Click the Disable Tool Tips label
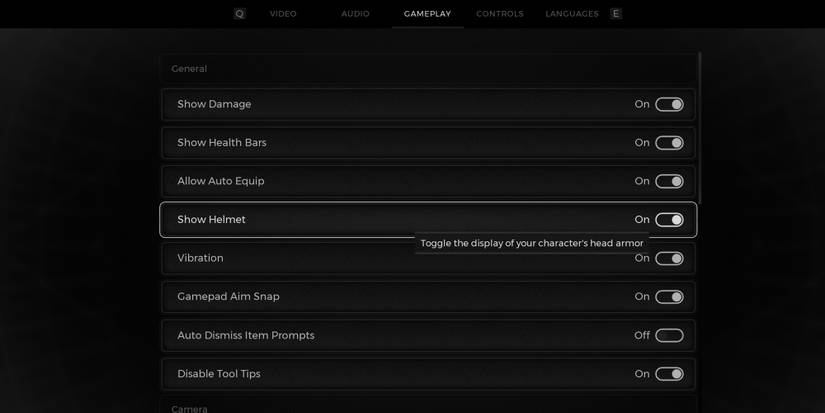This screenshot has height=413, width=825. click(219, 374)
